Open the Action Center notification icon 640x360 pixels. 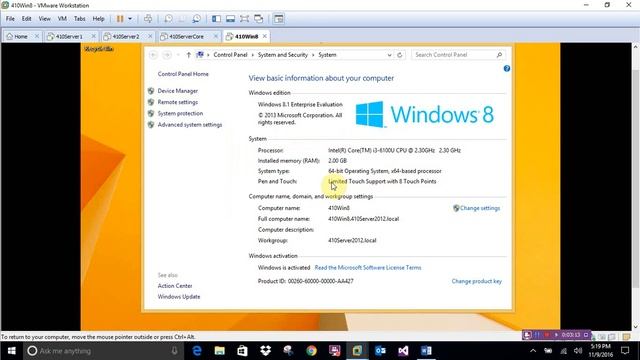[x=625, y=351]
